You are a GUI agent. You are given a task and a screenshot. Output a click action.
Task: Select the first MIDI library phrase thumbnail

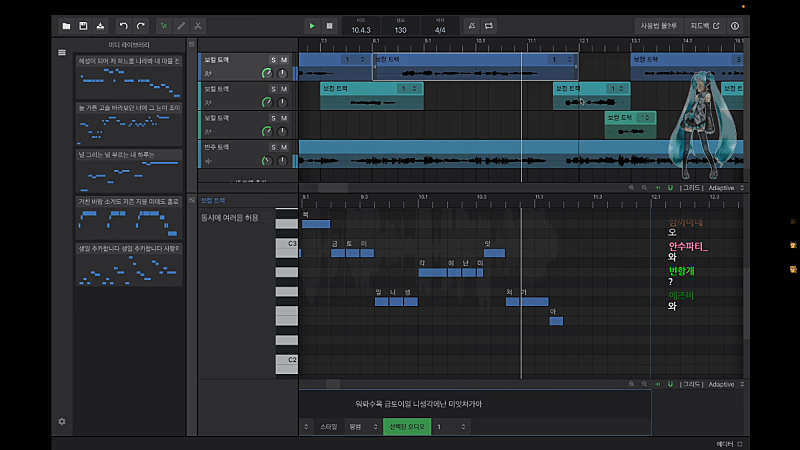coord(128,82)
